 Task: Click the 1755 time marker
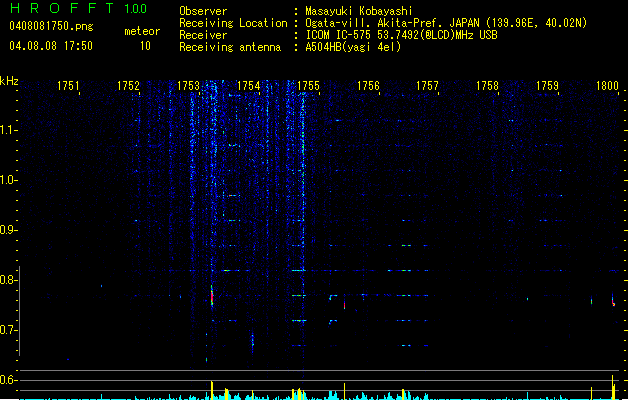point(308,86)
